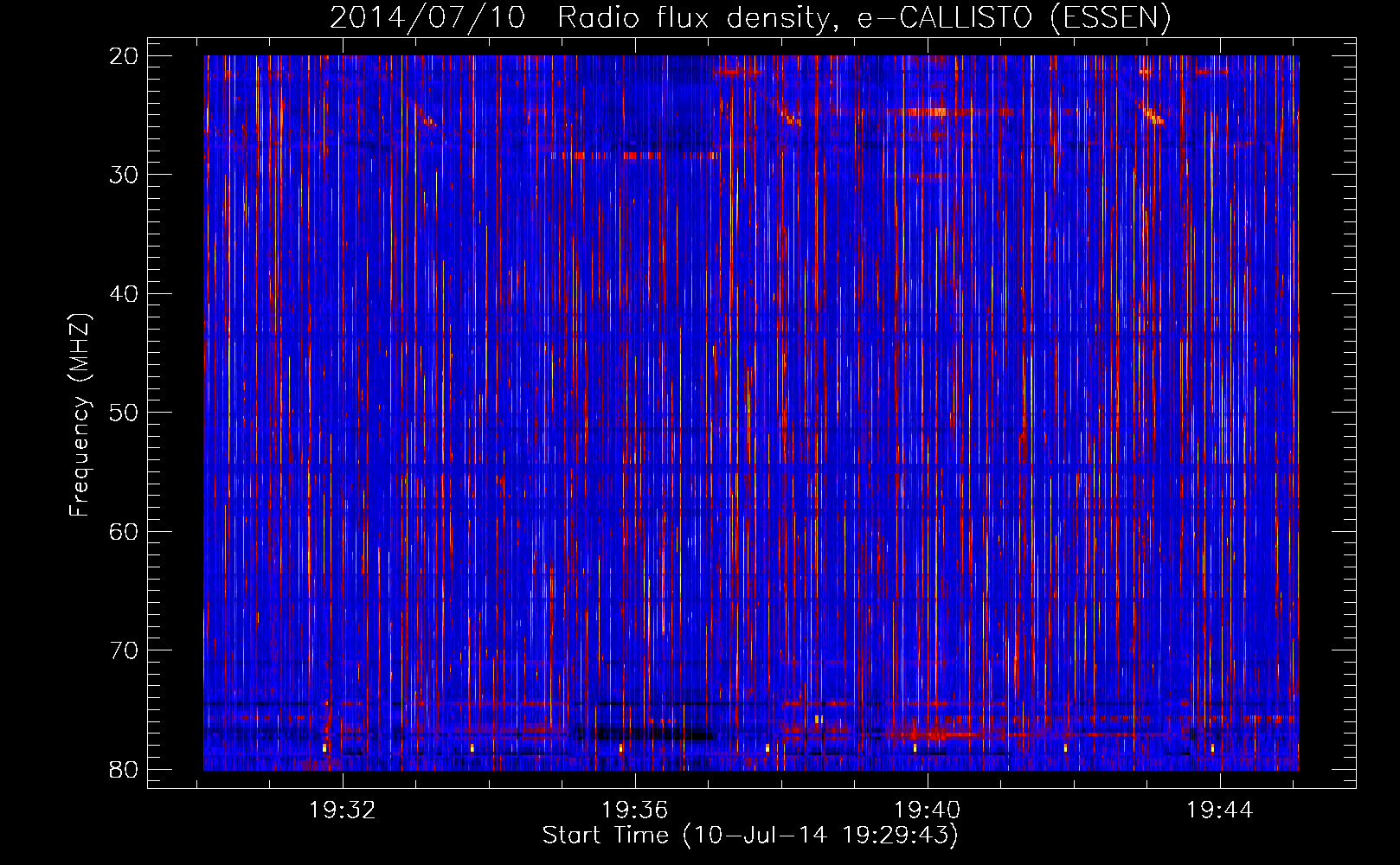Screen dimensions: 1400x865
Task: Click the 20 frequency tick label
Action: click(124, 56)
